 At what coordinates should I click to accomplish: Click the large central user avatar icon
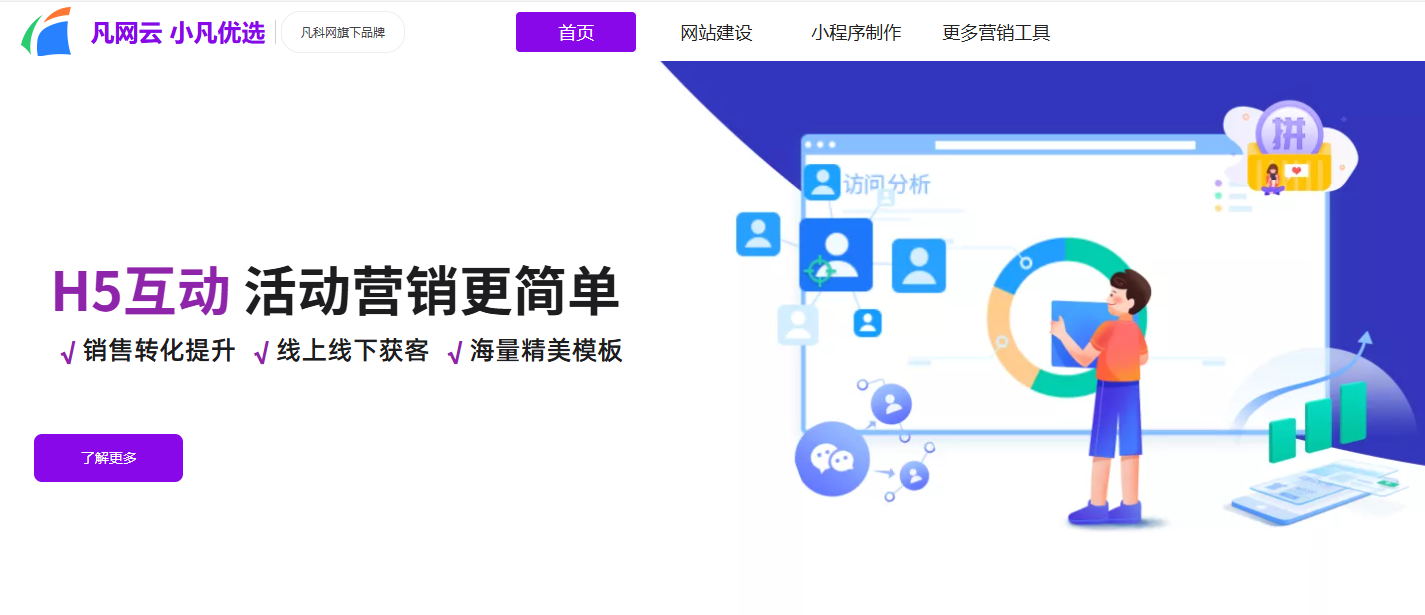836,255
